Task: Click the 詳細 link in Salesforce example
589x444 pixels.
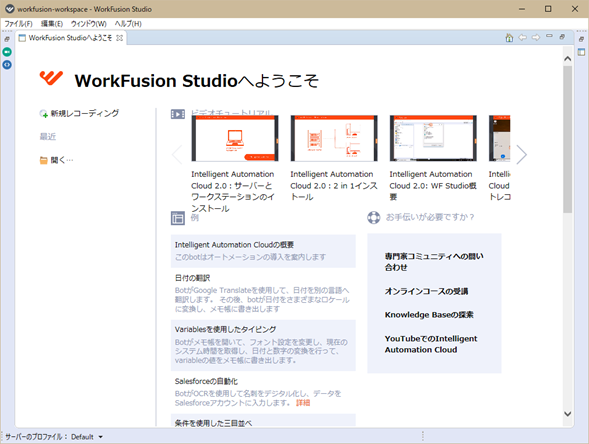Action: point(303,403)
